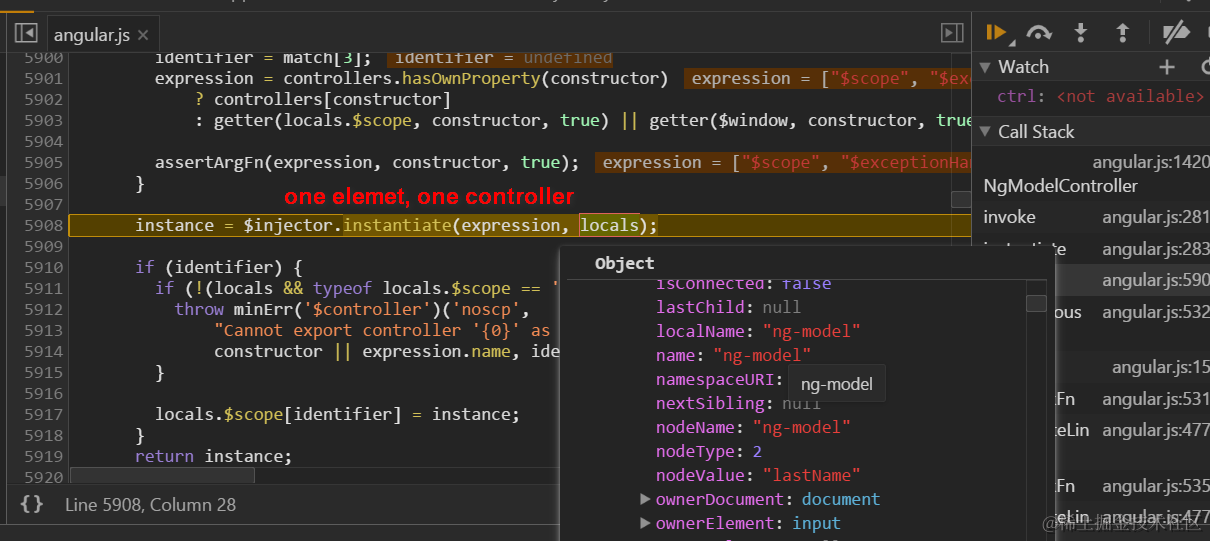Open the angular.js:535 call stack link

(x=1155, y=486)
